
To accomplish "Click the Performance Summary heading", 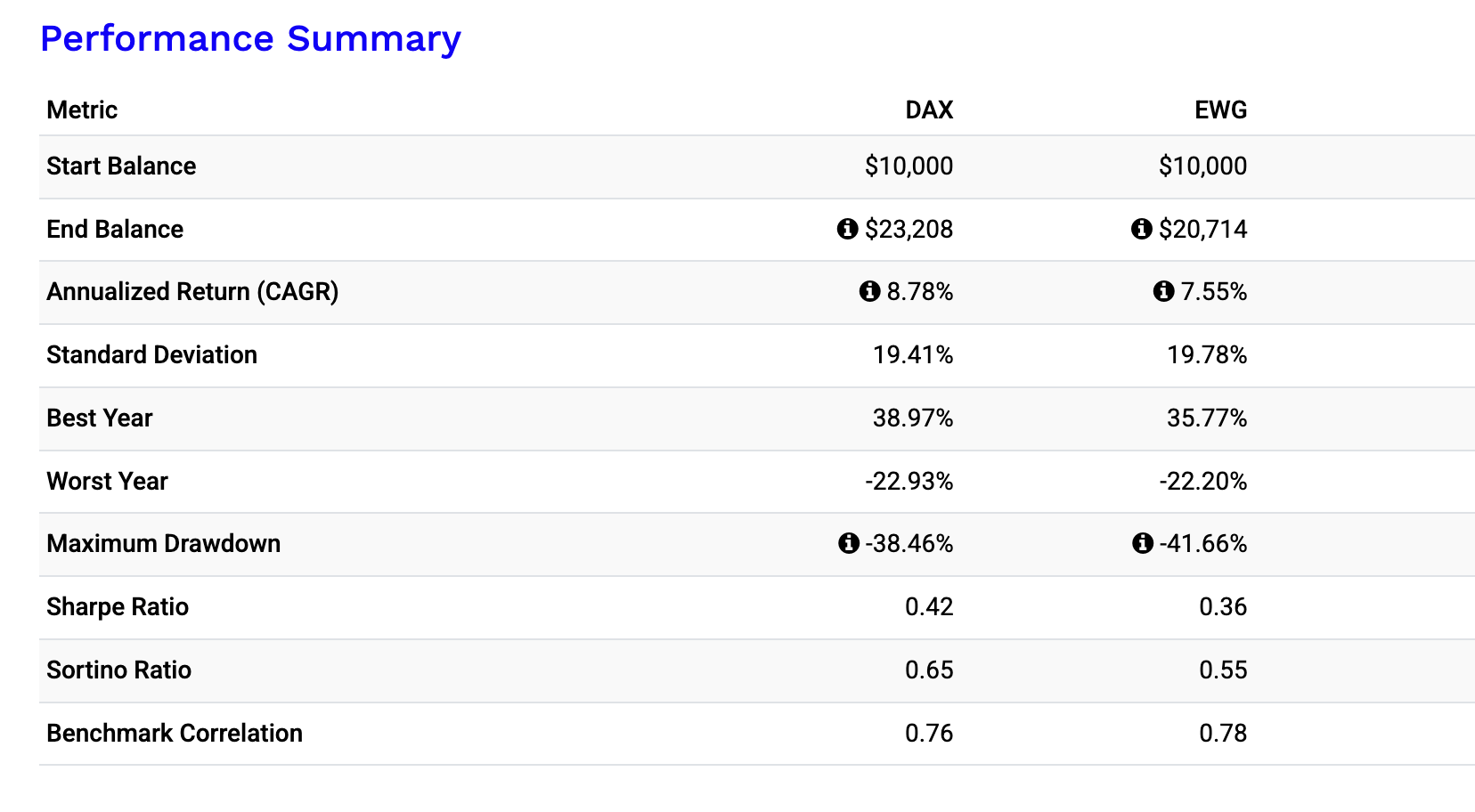I will [x=250, y=38].
